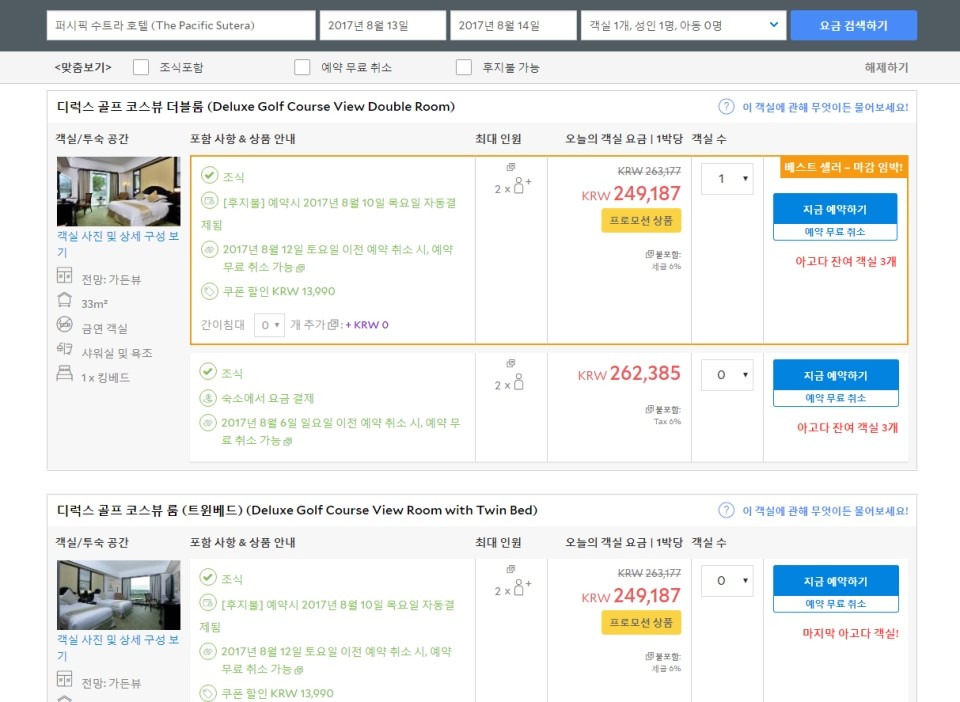Click the extra bed info icon beside +KRW 0

[x=335, y=325]
